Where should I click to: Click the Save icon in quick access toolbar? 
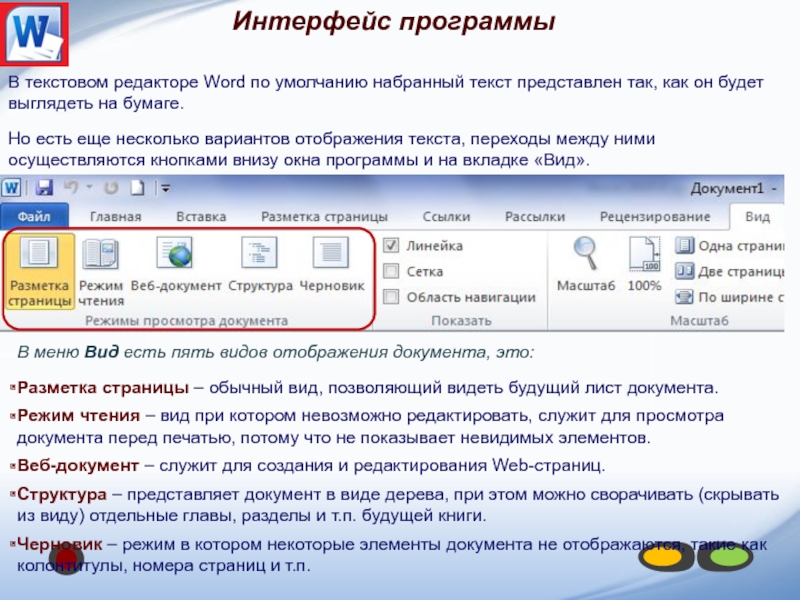pos(44,188)
